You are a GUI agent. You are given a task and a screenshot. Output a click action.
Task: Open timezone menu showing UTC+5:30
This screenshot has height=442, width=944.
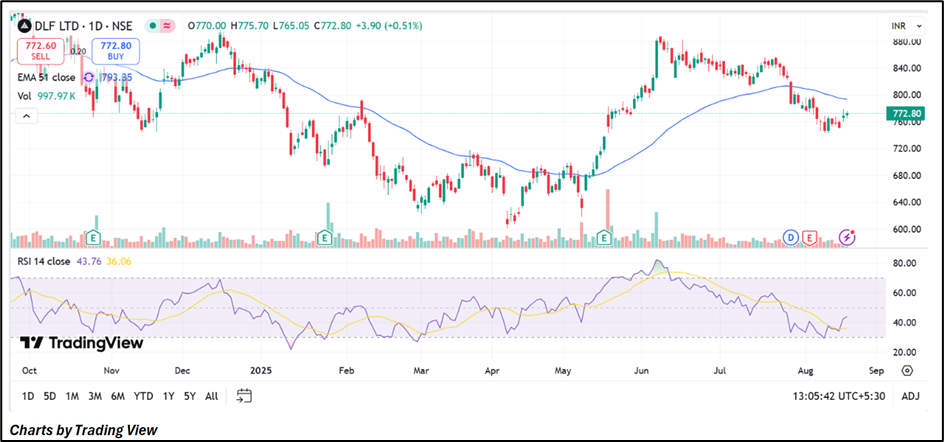point(840,397)
